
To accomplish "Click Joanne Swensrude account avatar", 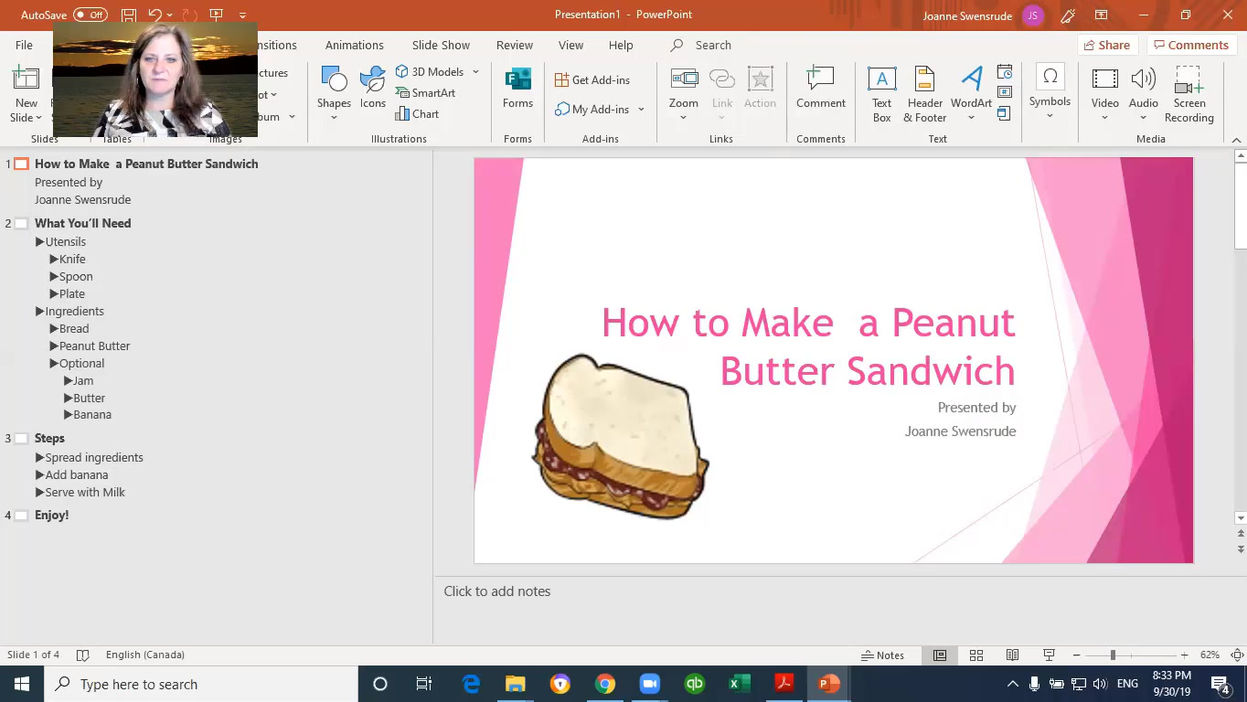I will 1033,15.
